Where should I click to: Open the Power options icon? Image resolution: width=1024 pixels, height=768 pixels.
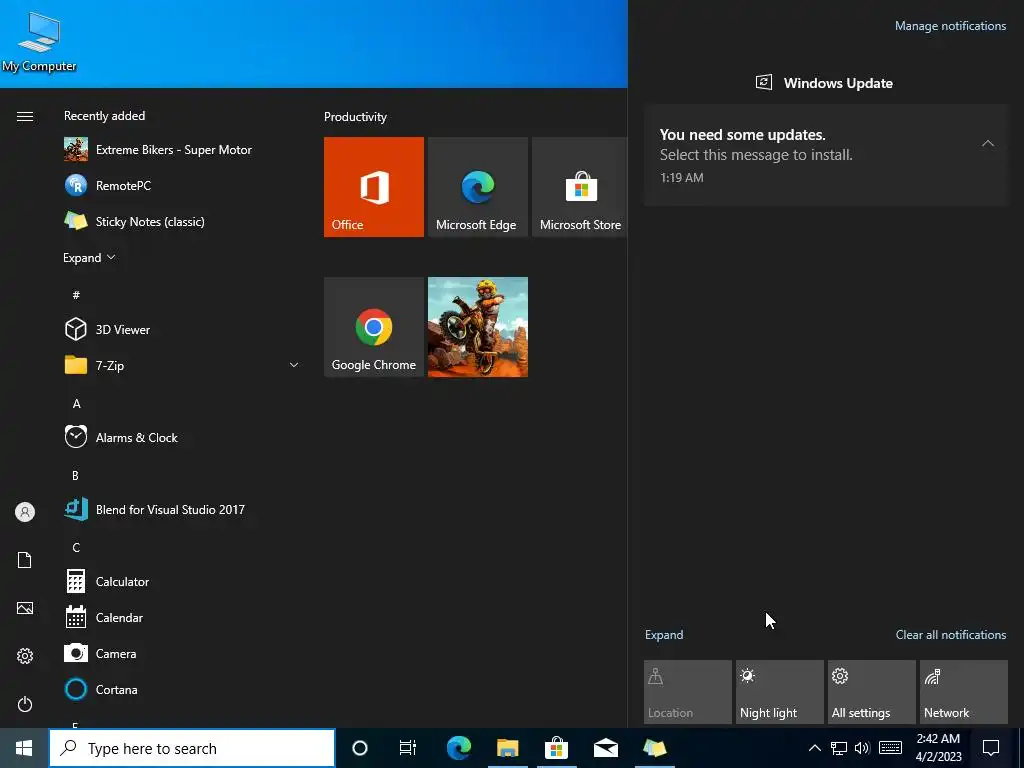point(25,704)
